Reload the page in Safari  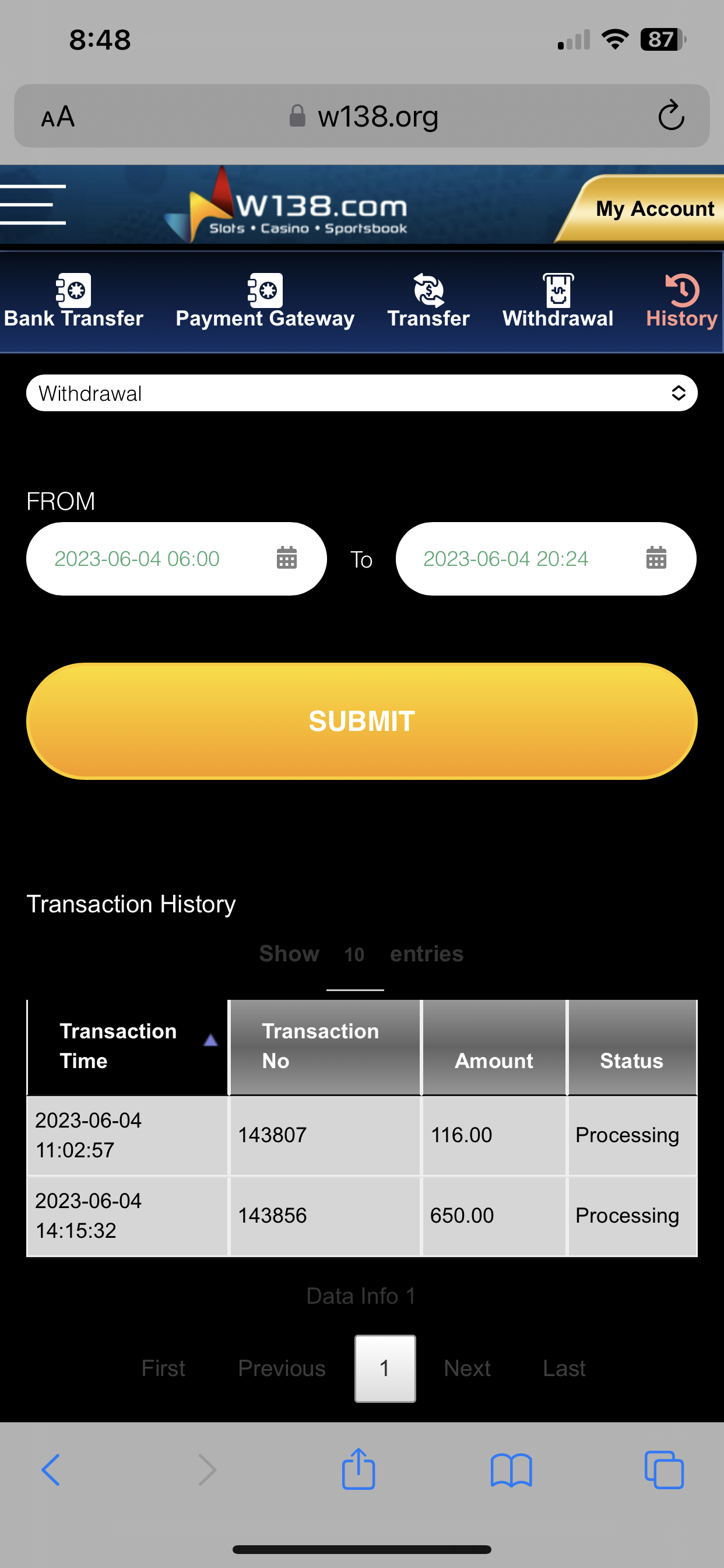pyautogui.click(x=671, y=116)
